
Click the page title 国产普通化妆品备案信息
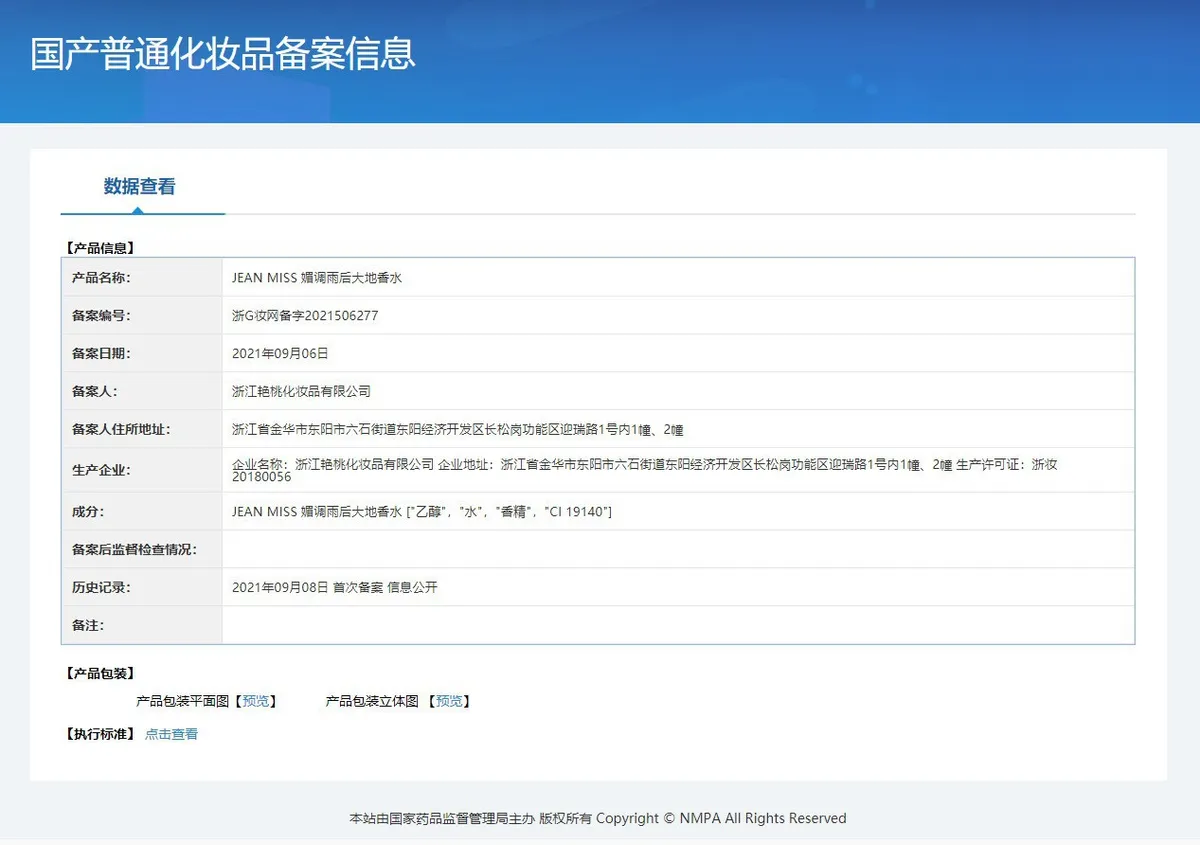pos(223,53)
